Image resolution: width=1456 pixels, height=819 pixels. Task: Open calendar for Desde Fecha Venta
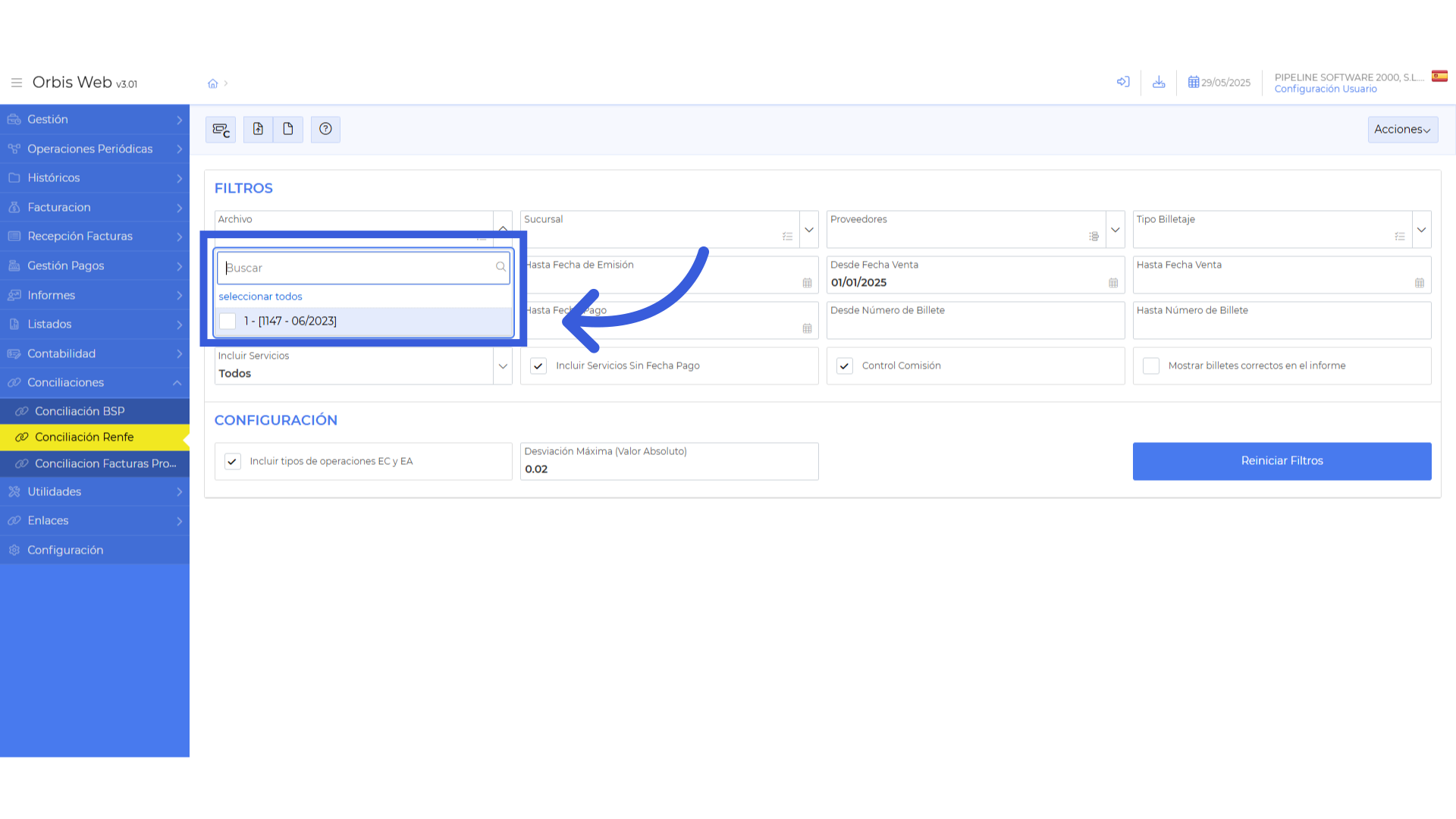click(x=1113, y=283)
